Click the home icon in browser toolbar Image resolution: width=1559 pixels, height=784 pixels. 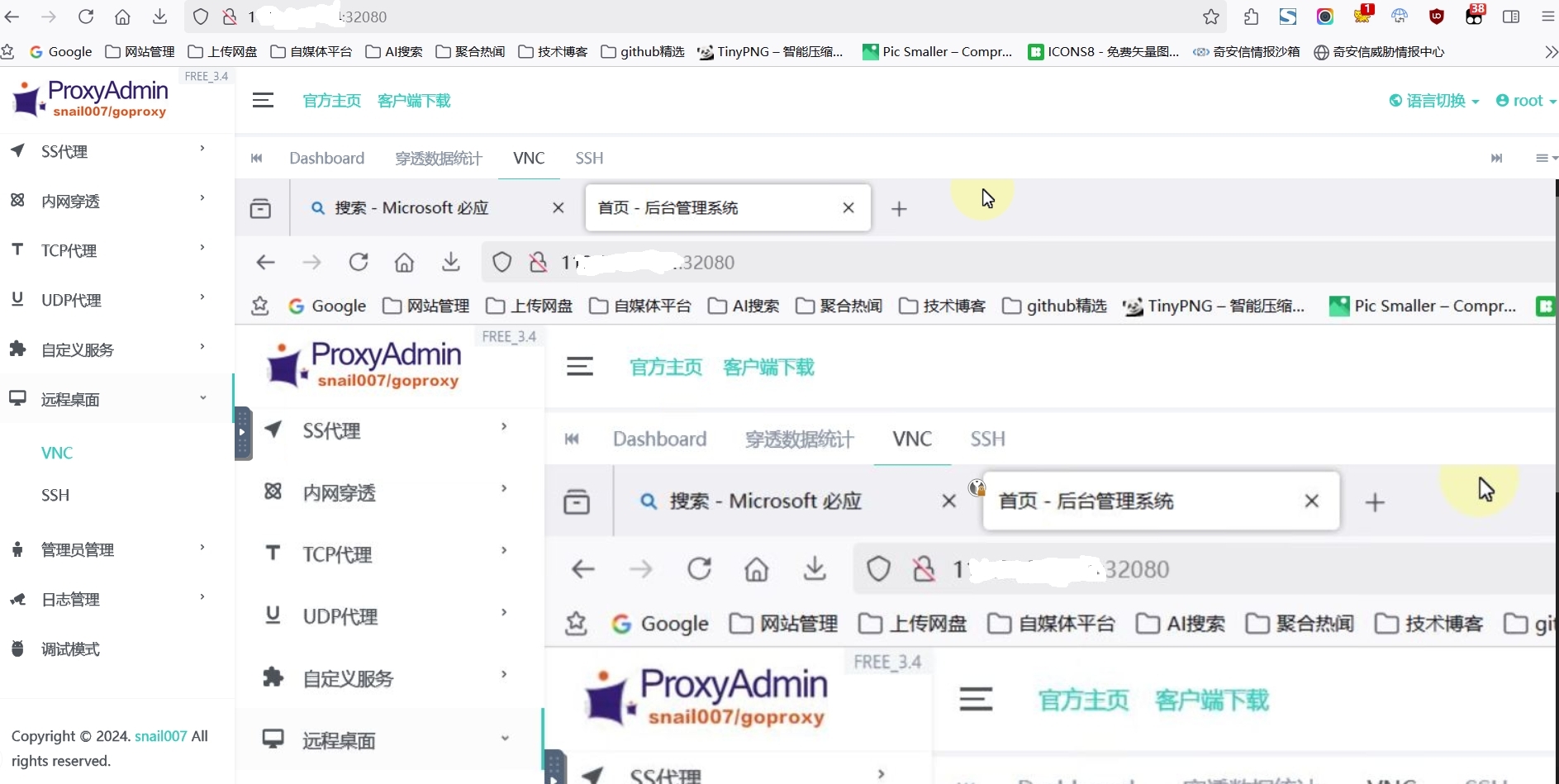pos(123,17)
